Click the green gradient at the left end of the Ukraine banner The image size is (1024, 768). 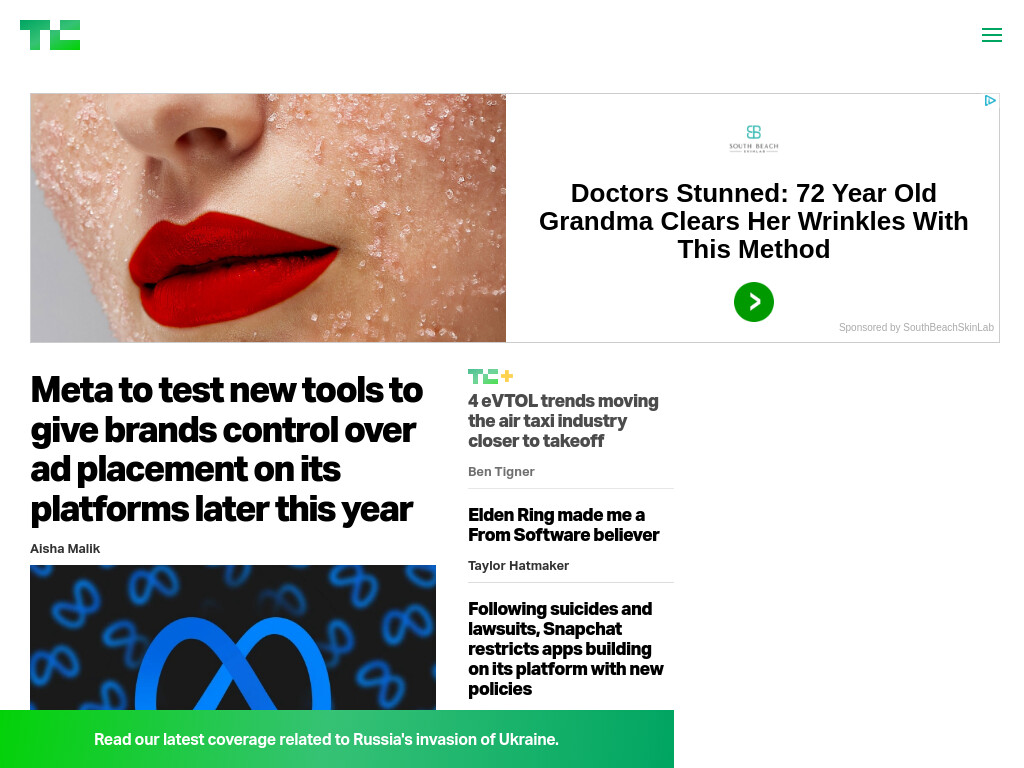[x=39, y=739]
